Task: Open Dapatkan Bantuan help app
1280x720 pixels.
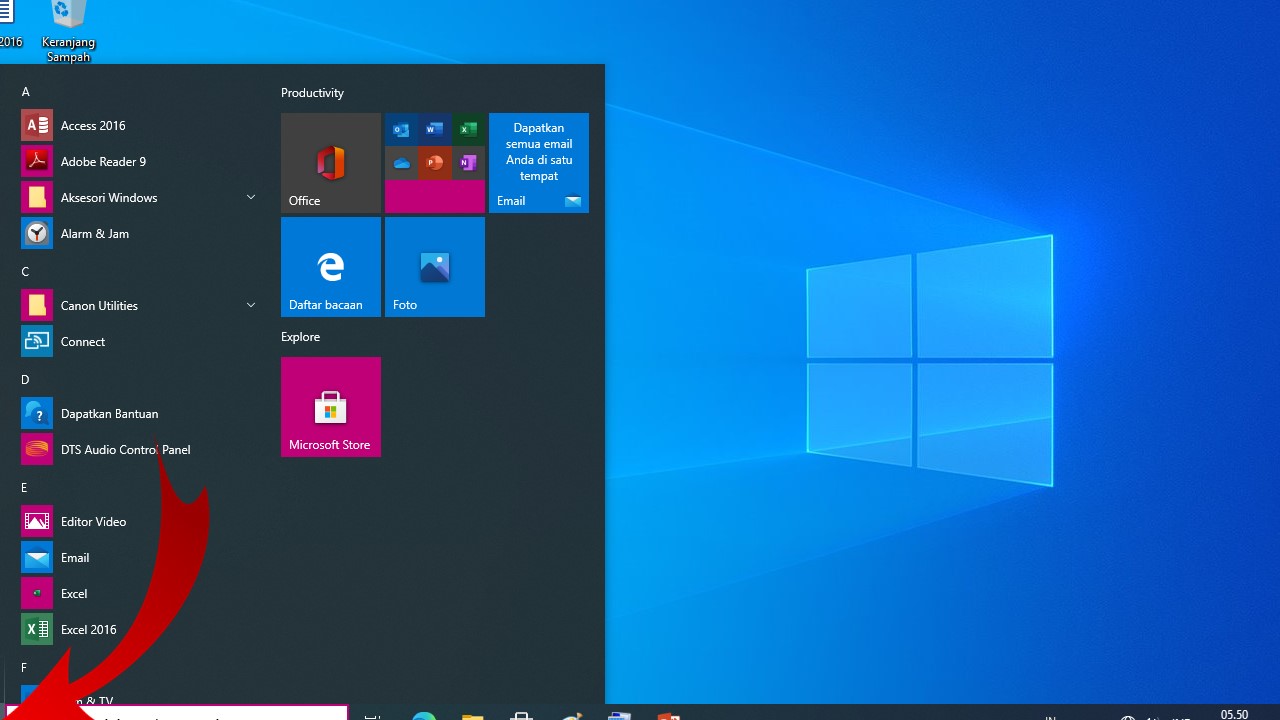Action: pyautogui.click(x=138, y=413)
